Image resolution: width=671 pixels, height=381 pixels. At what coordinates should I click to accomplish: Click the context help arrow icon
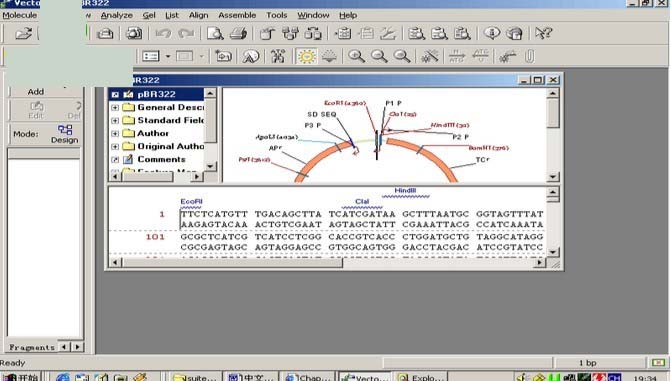(543, 33)
